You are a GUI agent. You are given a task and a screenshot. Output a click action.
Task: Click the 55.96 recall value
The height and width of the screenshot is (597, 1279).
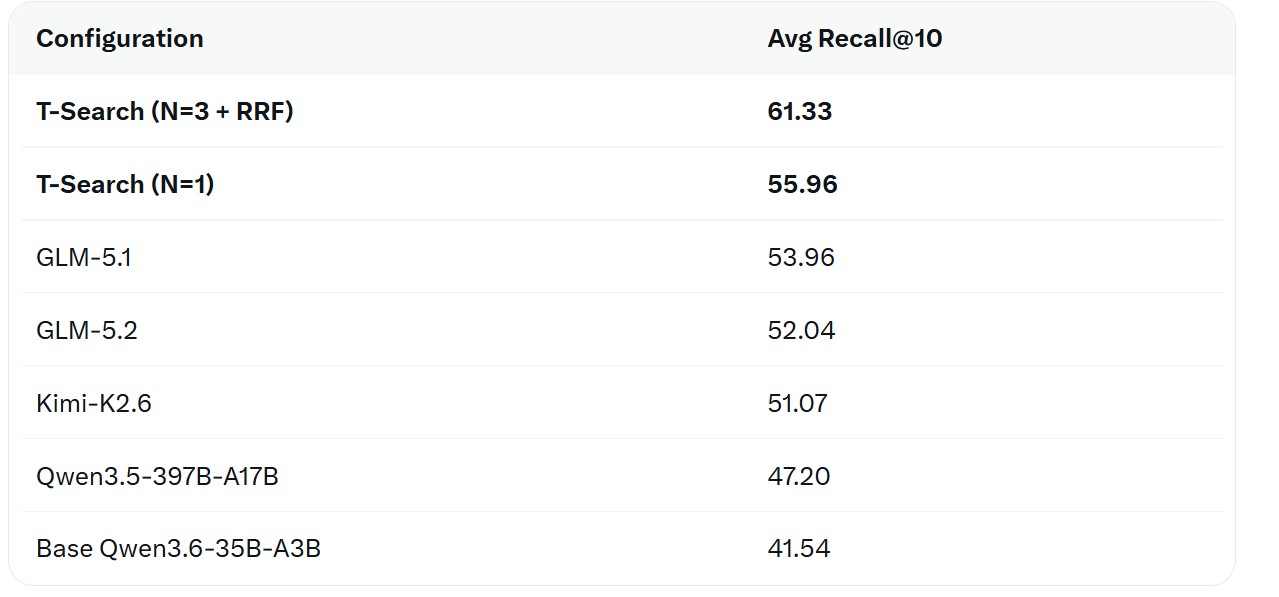coord(802,185)
